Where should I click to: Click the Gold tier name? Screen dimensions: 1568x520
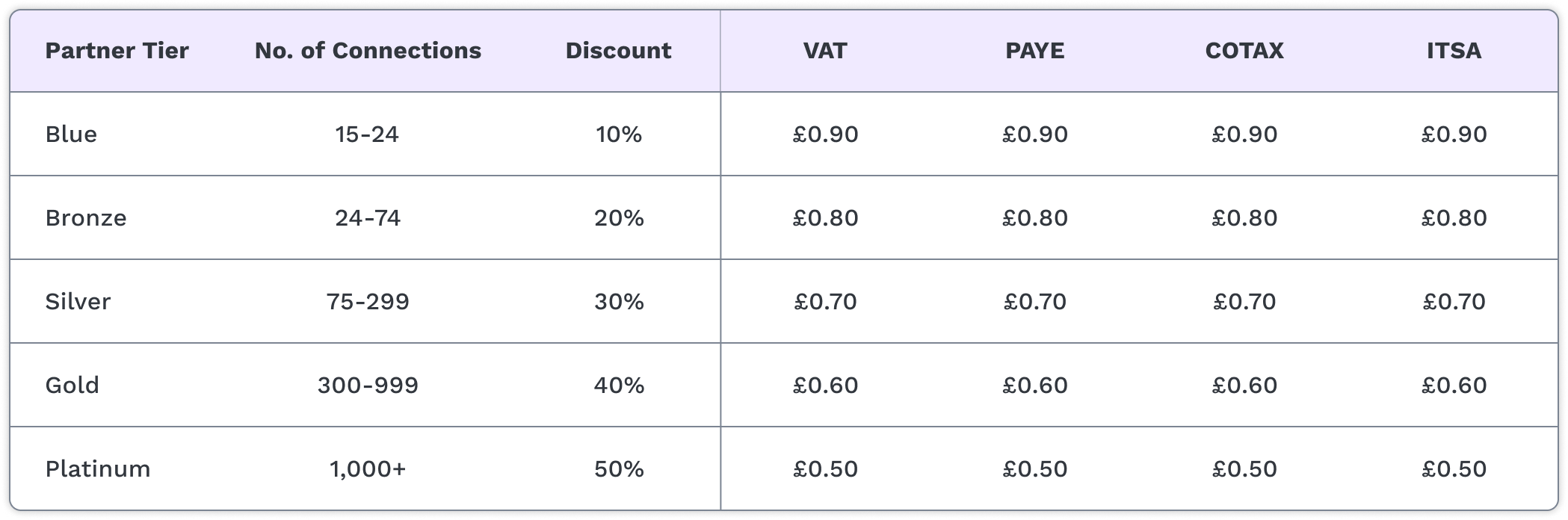(72, 386)
